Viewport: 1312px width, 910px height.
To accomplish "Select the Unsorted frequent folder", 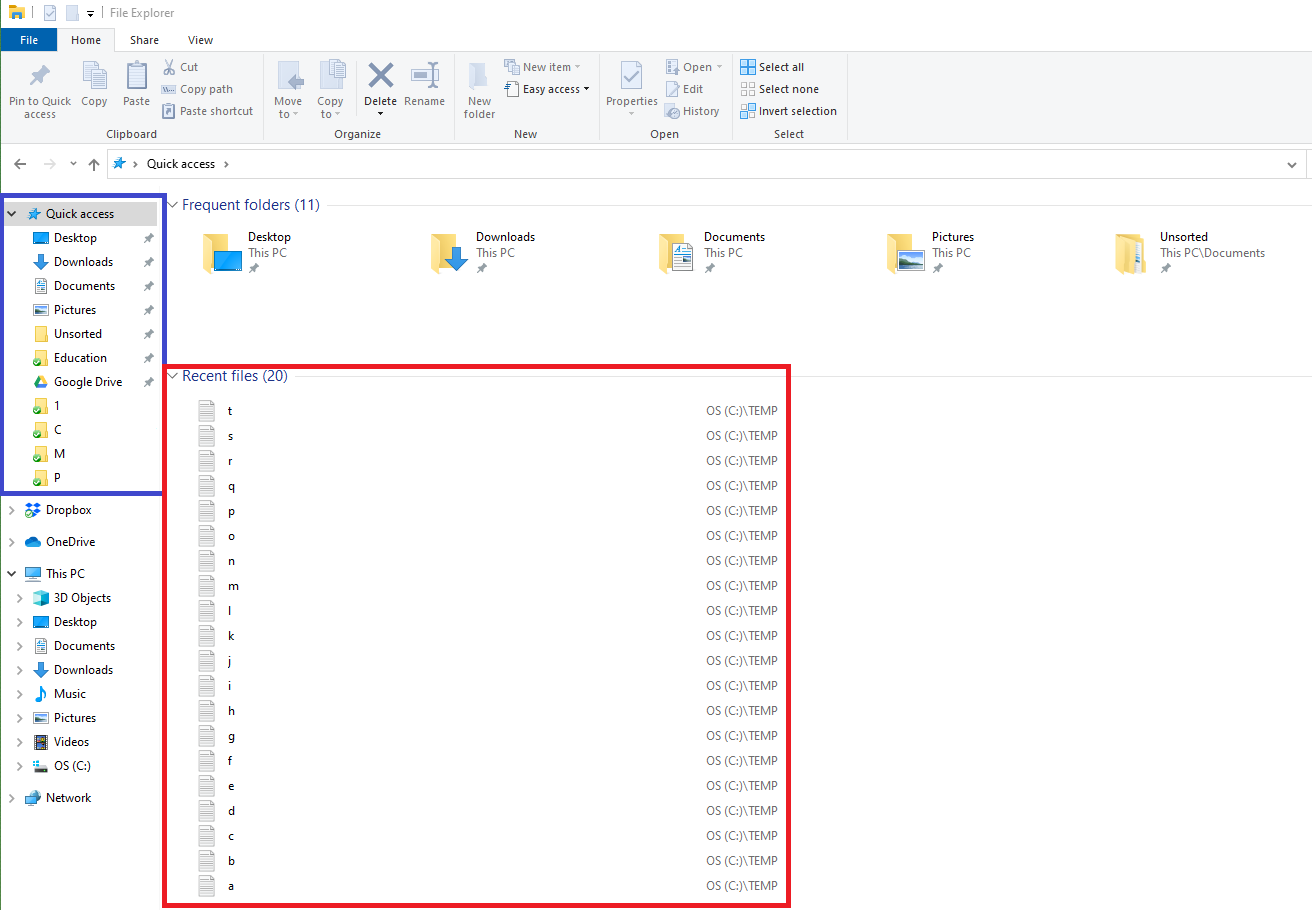I will coord(1190,253).
